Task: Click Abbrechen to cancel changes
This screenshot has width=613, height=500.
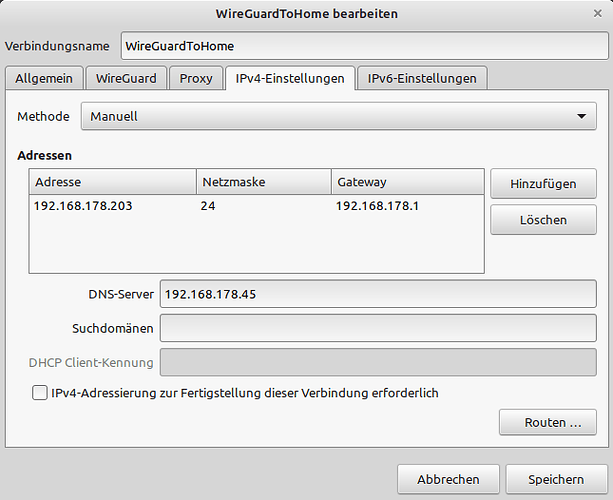Action: point(448,479)
